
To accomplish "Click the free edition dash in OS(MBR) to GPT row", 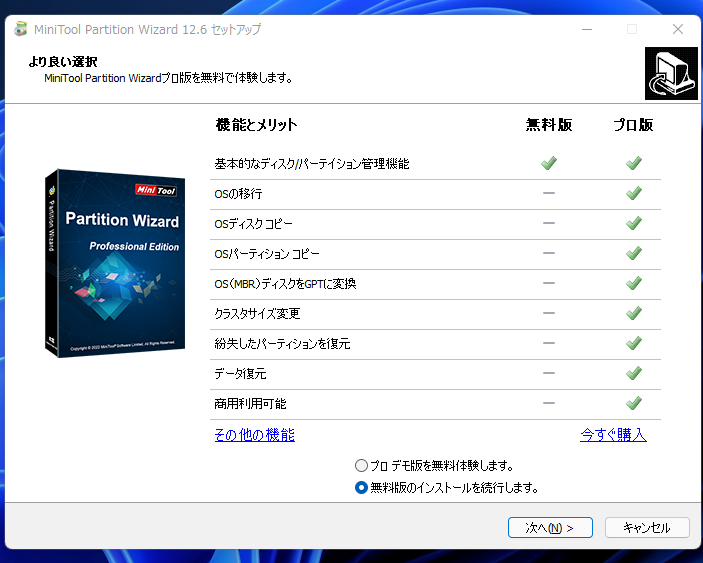I will click(x=549, y=283).
